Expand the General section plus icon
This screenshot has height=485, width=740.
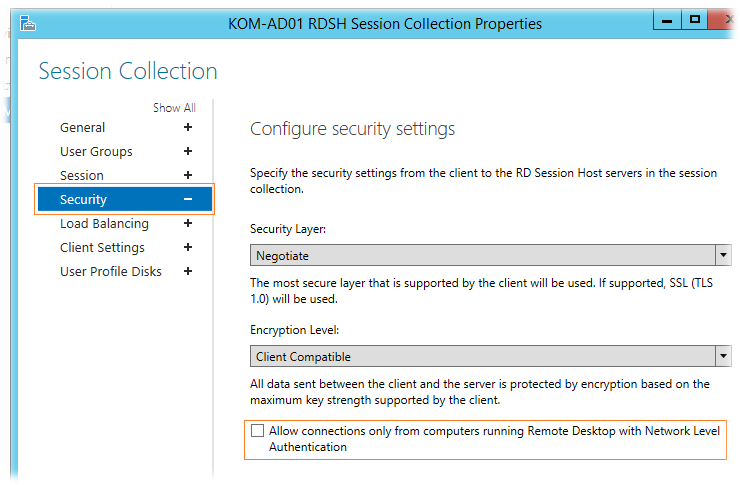[188, 127]
